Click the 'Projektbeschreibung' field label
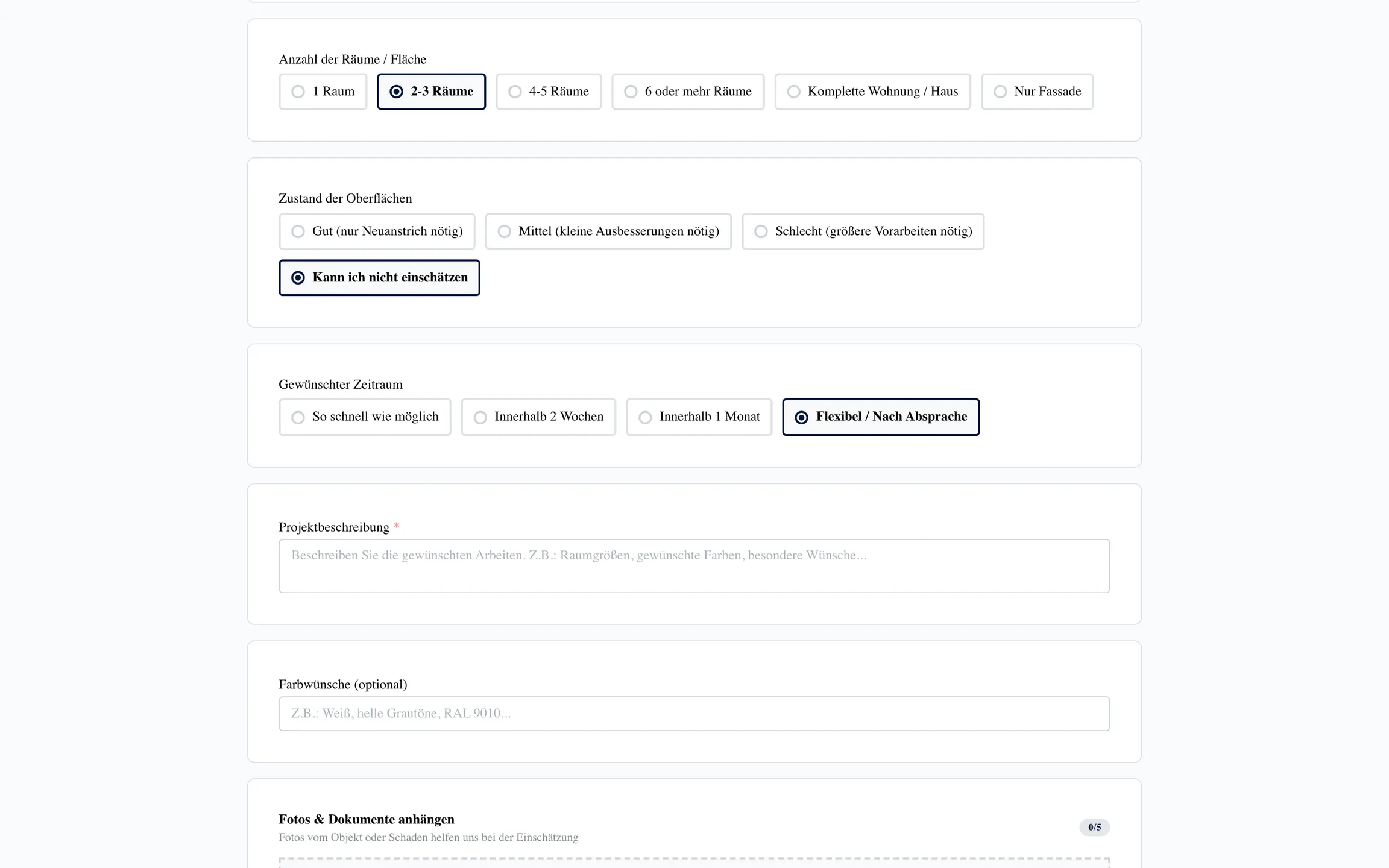 (334, 527)
